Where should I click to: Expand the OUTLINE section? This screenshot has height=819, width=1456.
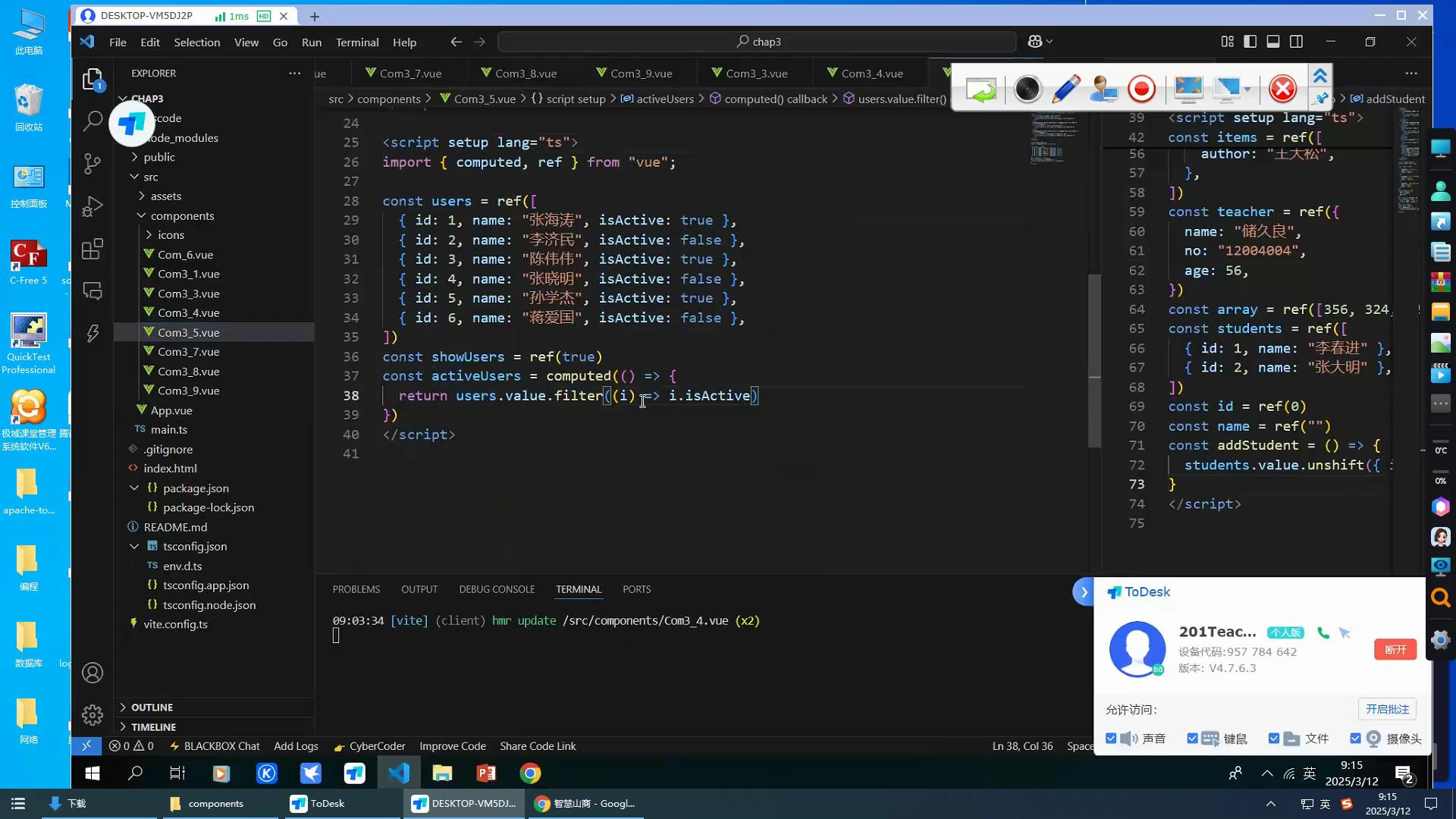click(x=152, y=707)
